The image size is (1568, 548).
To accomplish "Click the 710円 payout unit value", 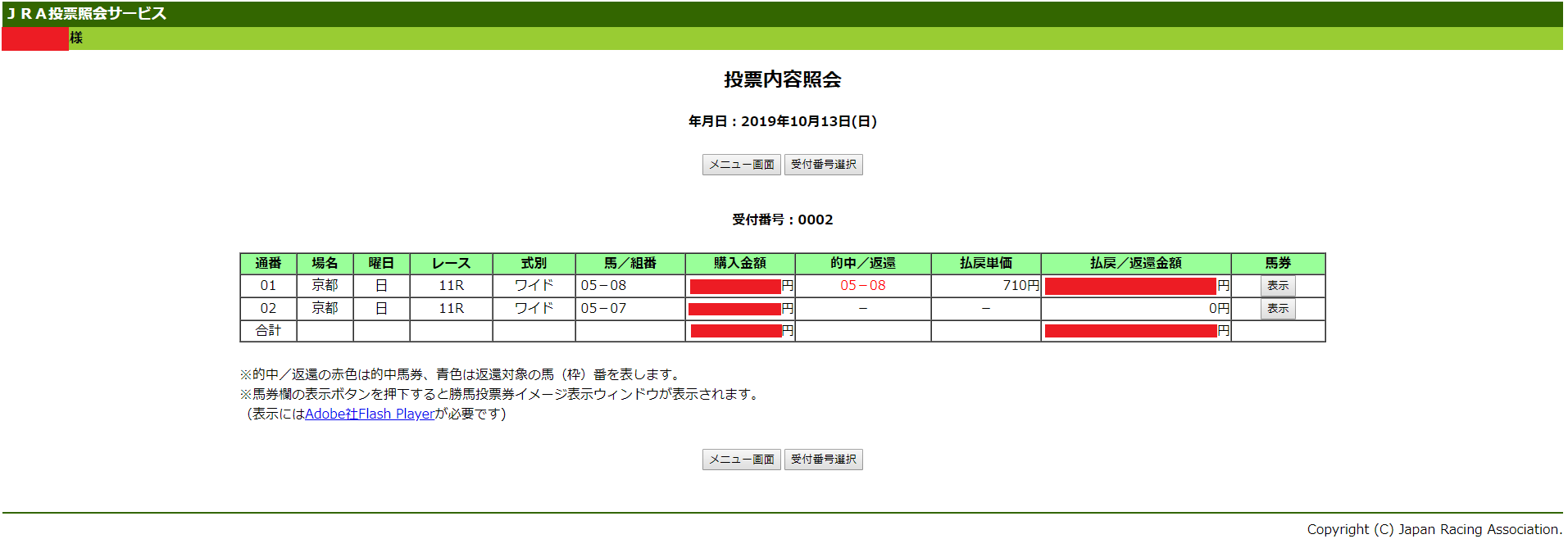I will pyautogui.click(x=1020, y=286).
